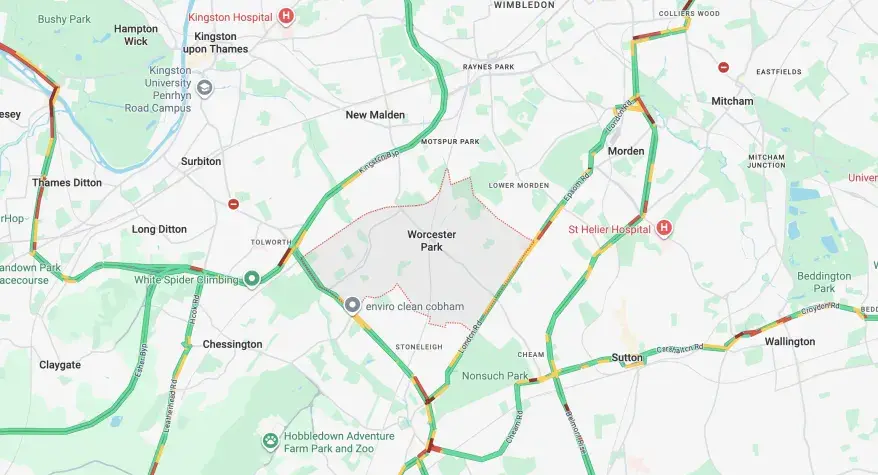The width and height of the screenshot is (878, 475).
Task: Click the Beddington Park label
Action: point(824,282)
